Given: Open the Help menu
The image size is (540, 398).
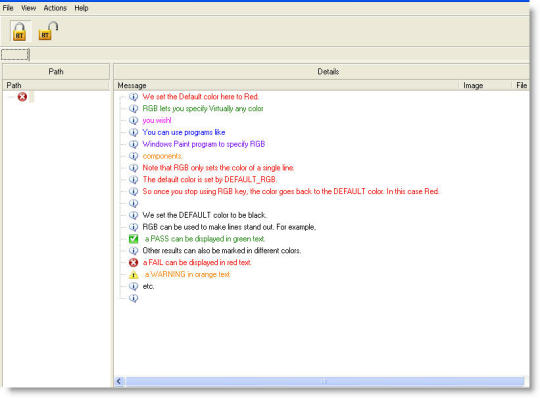Looking at the screenshot, I should pyautogui.click(x=81, y=8).
